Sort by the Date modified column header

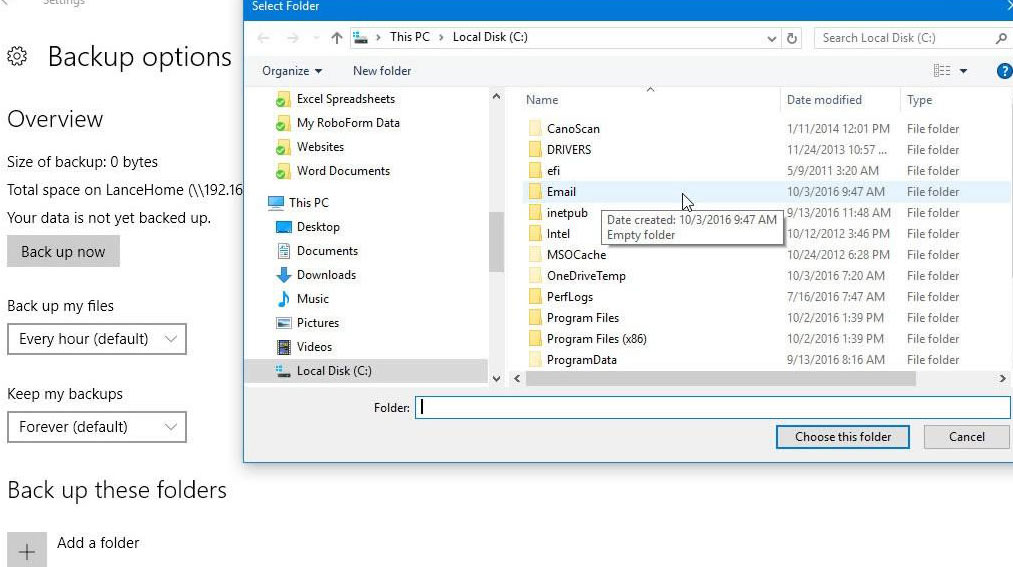tap(824, 100)
